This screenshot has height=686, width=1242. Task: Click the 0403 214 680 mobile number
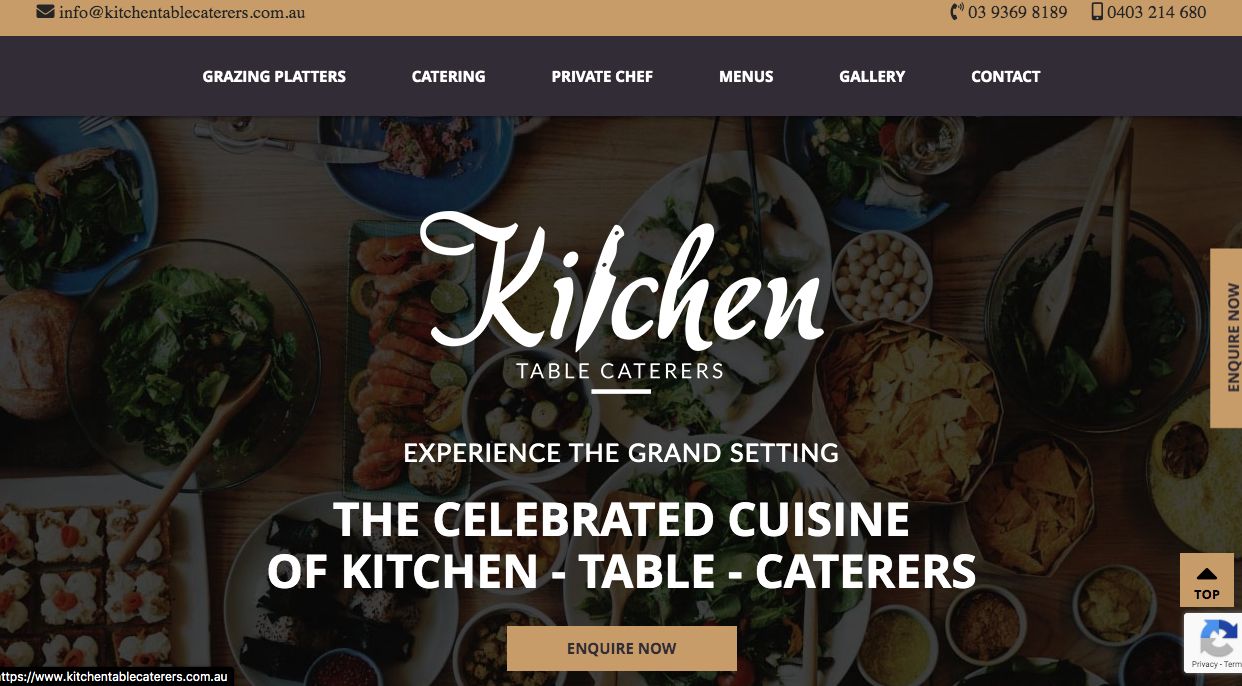pyautogui.click(x=1157, y=13)
